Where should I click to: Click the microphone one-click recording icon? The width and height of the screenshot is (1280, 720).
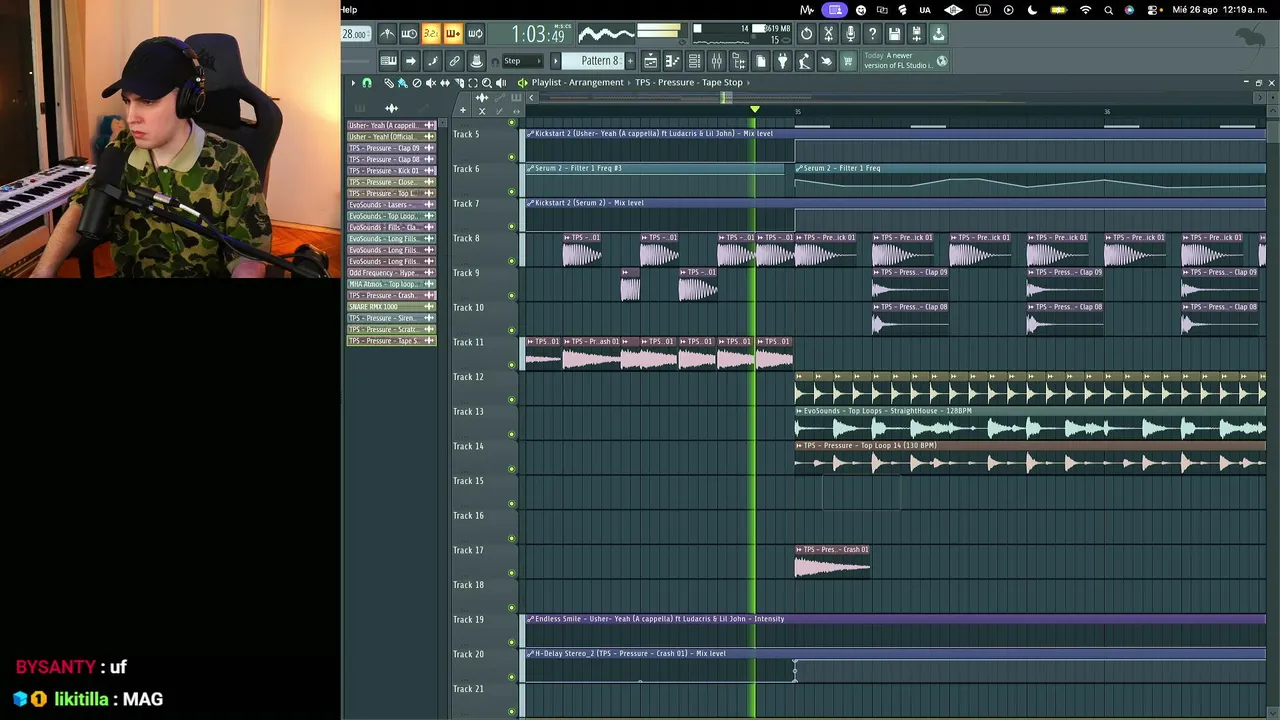point(850,34)
